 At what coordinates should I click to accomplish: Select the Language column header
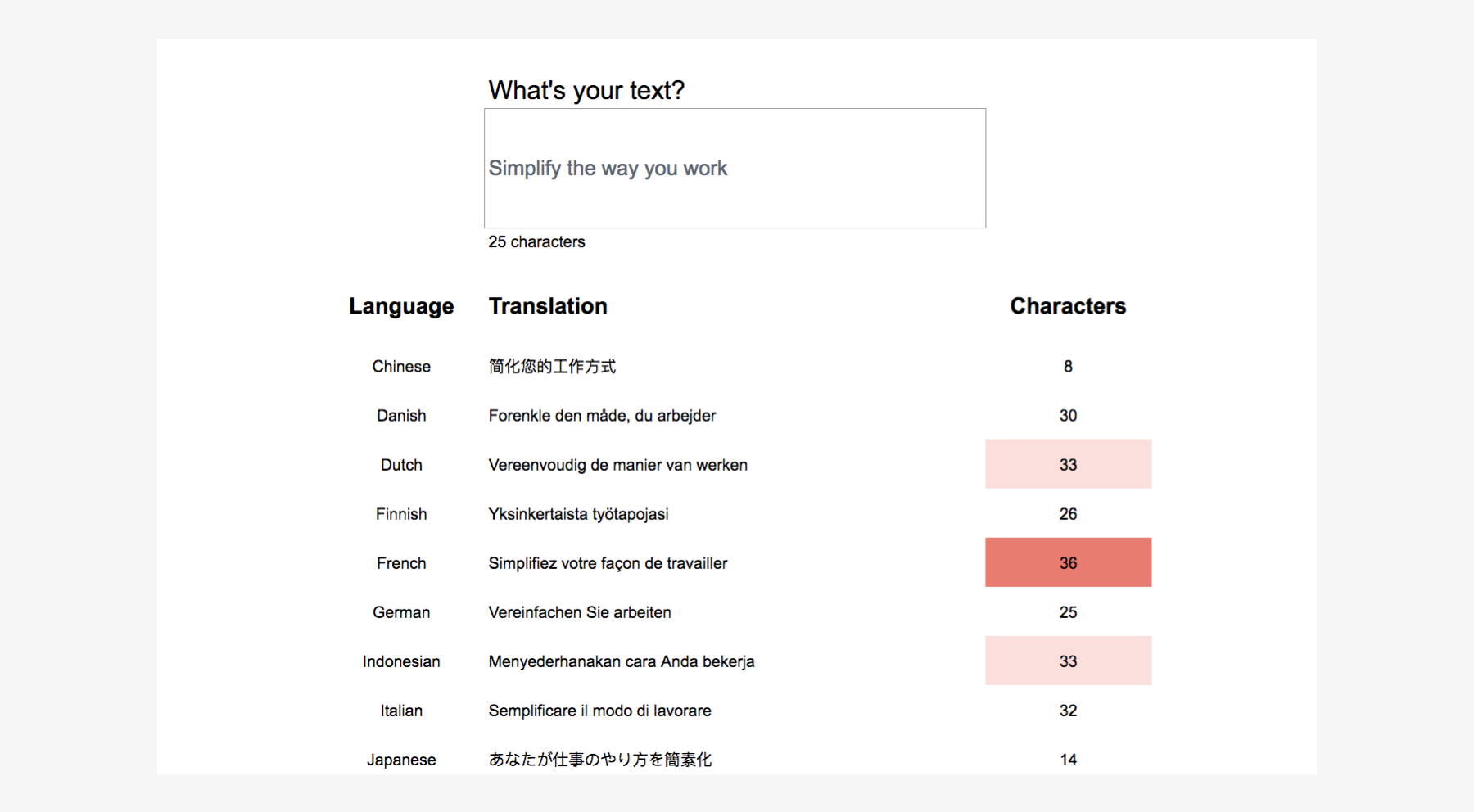[400, 306]
